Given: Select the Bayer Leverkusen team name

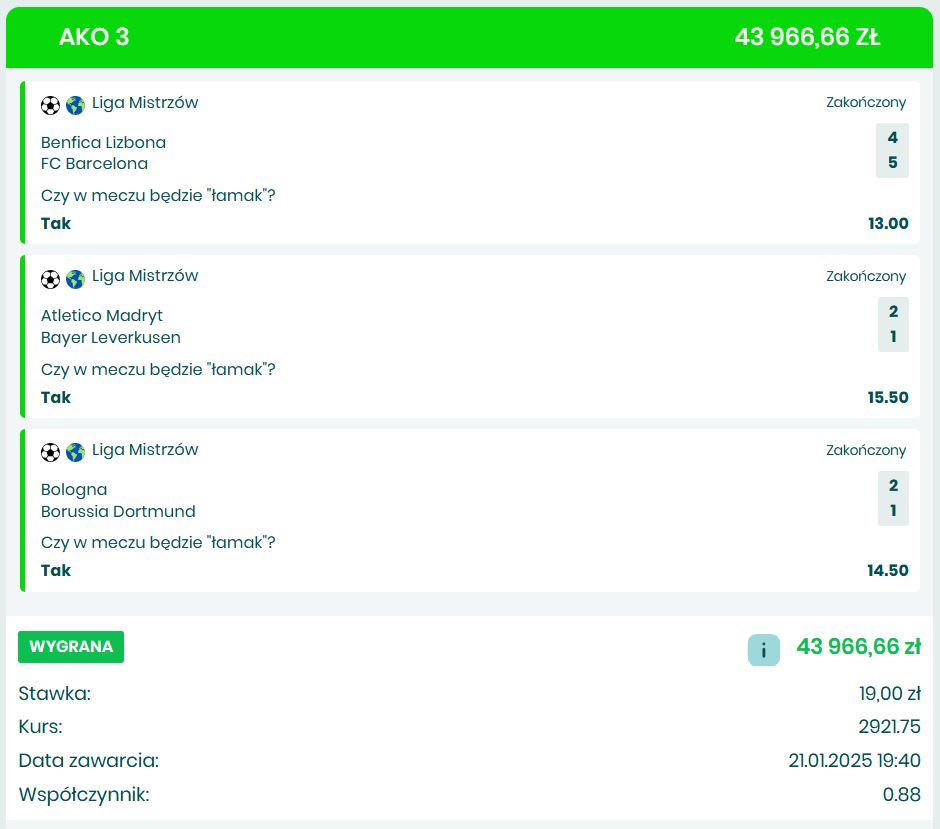Looking at the screenshot, I should coord(110,338).
